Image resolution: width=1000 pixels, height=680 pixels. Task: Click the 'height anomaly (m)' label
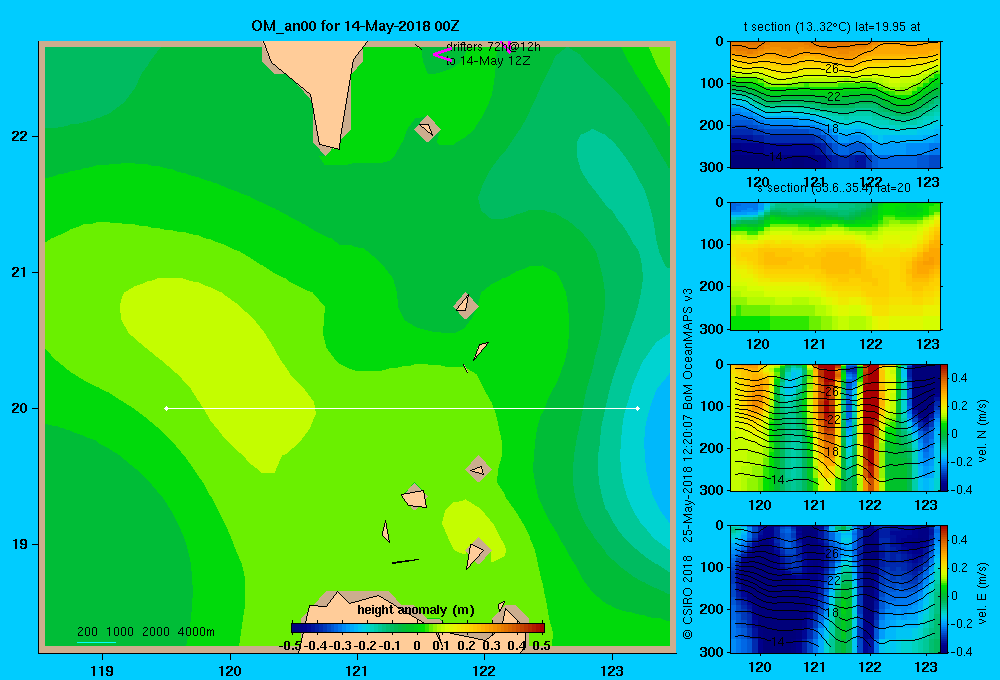click(x=415, y=610)
